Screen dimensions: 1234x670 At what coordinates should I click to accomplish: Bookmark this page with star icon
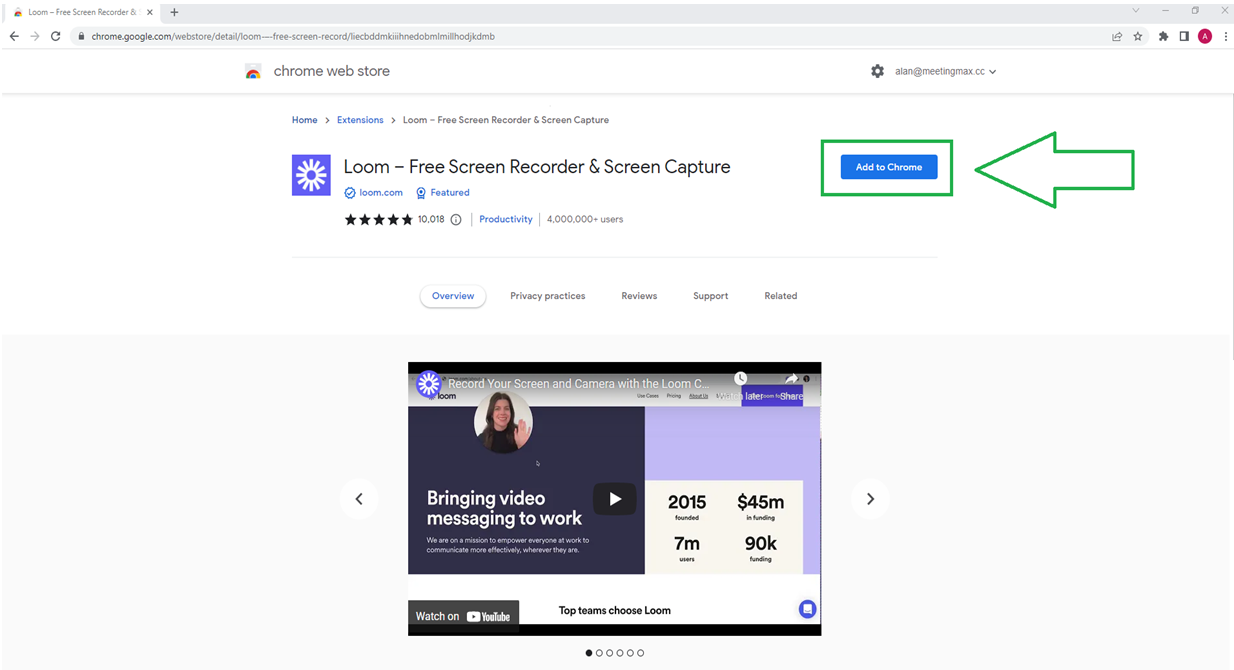(1138, 36)
